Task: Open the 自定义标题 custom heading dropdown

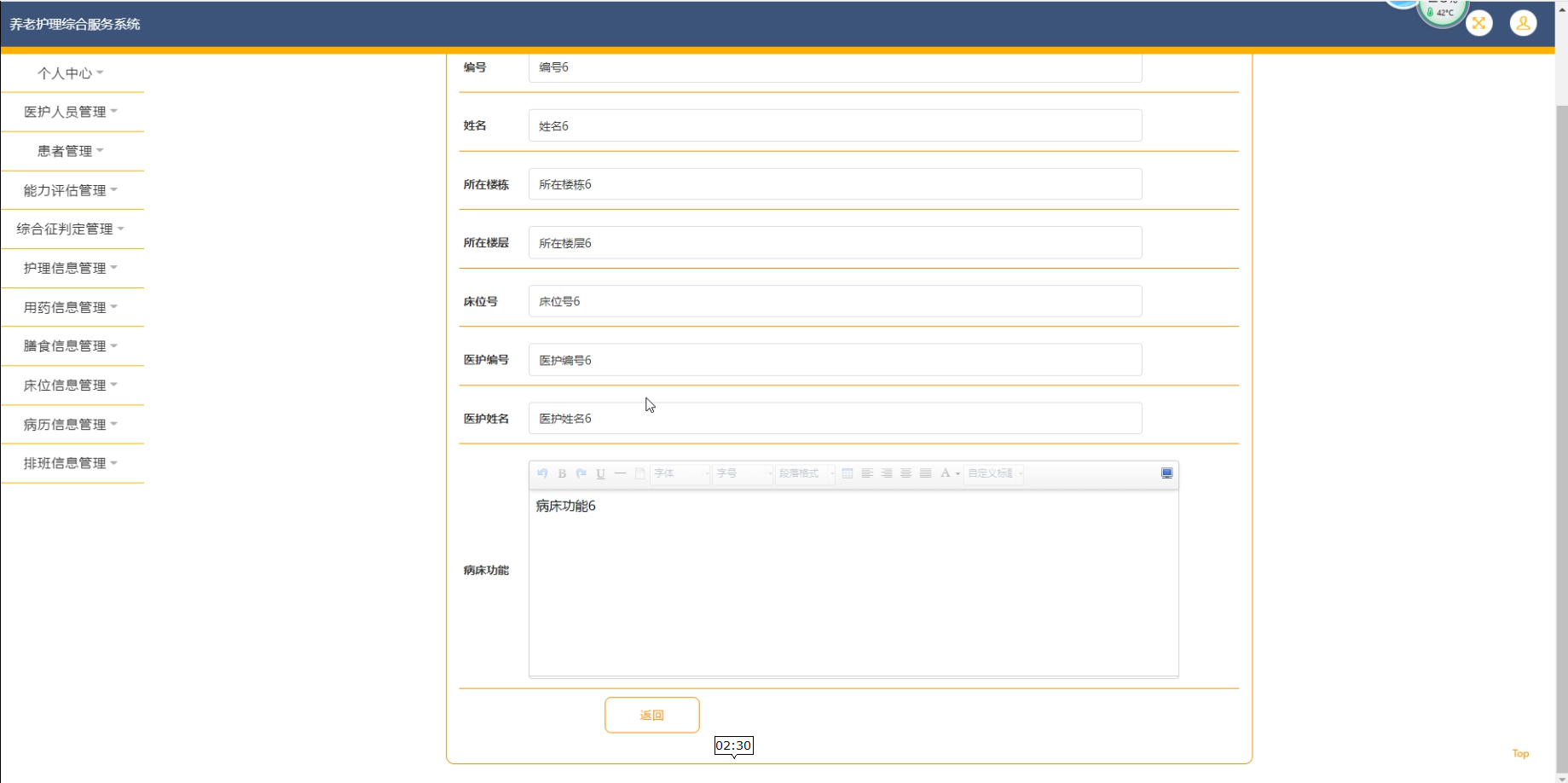Action: tap(994, 473)
